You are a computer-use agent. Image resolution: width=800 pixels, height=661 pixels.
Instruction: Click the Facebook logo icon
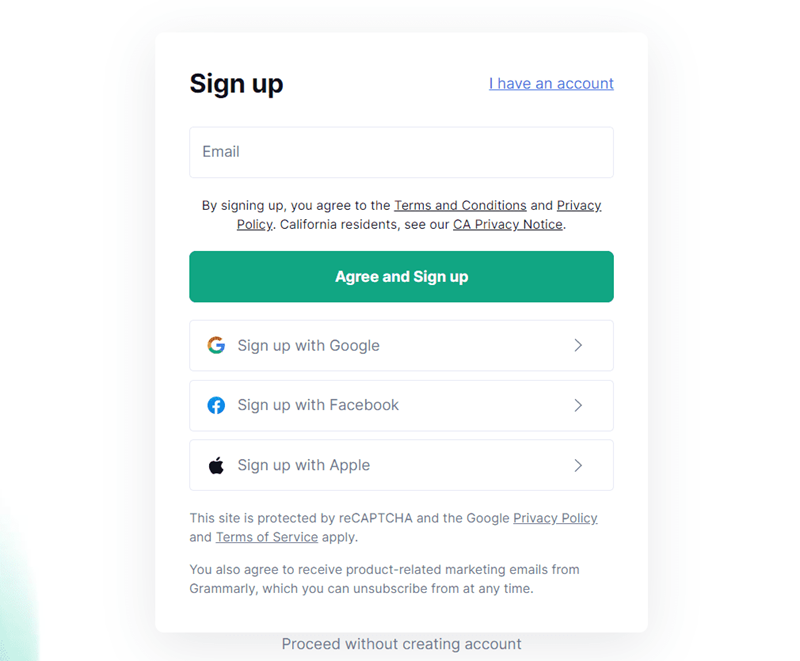[216, 405]
